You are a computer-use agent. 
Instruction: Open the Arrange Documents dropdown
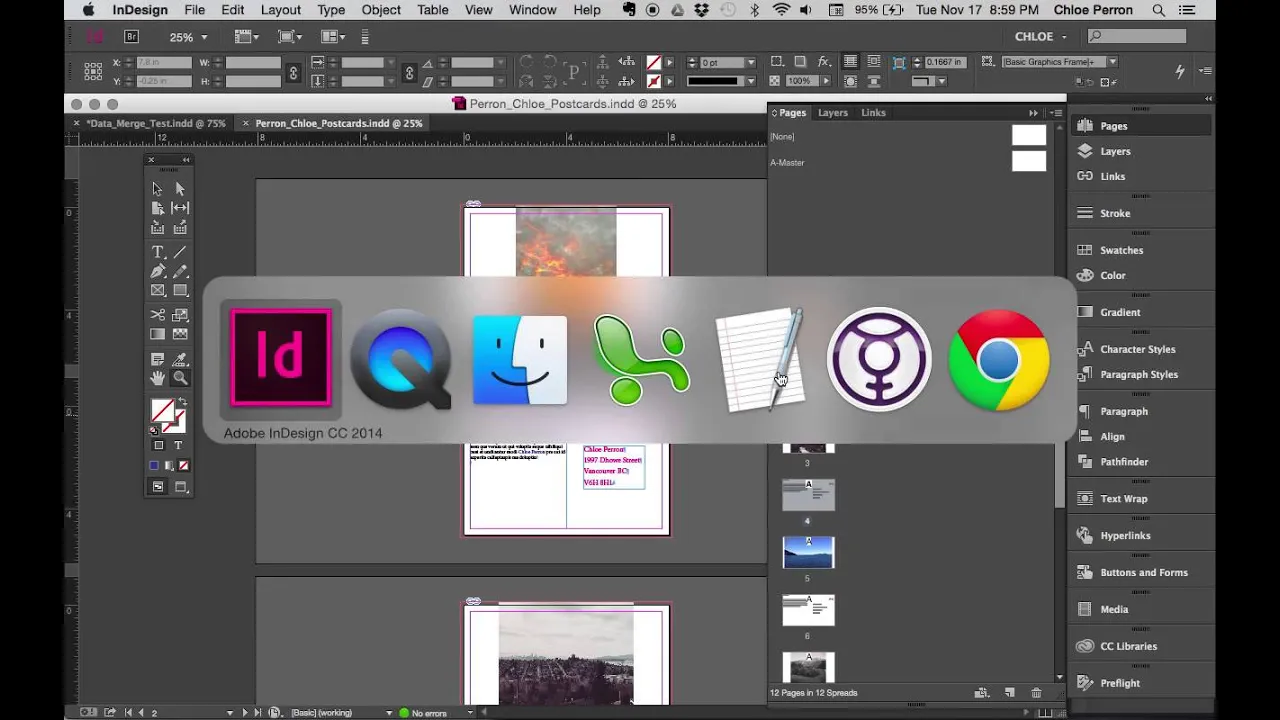tap(334, 37)
